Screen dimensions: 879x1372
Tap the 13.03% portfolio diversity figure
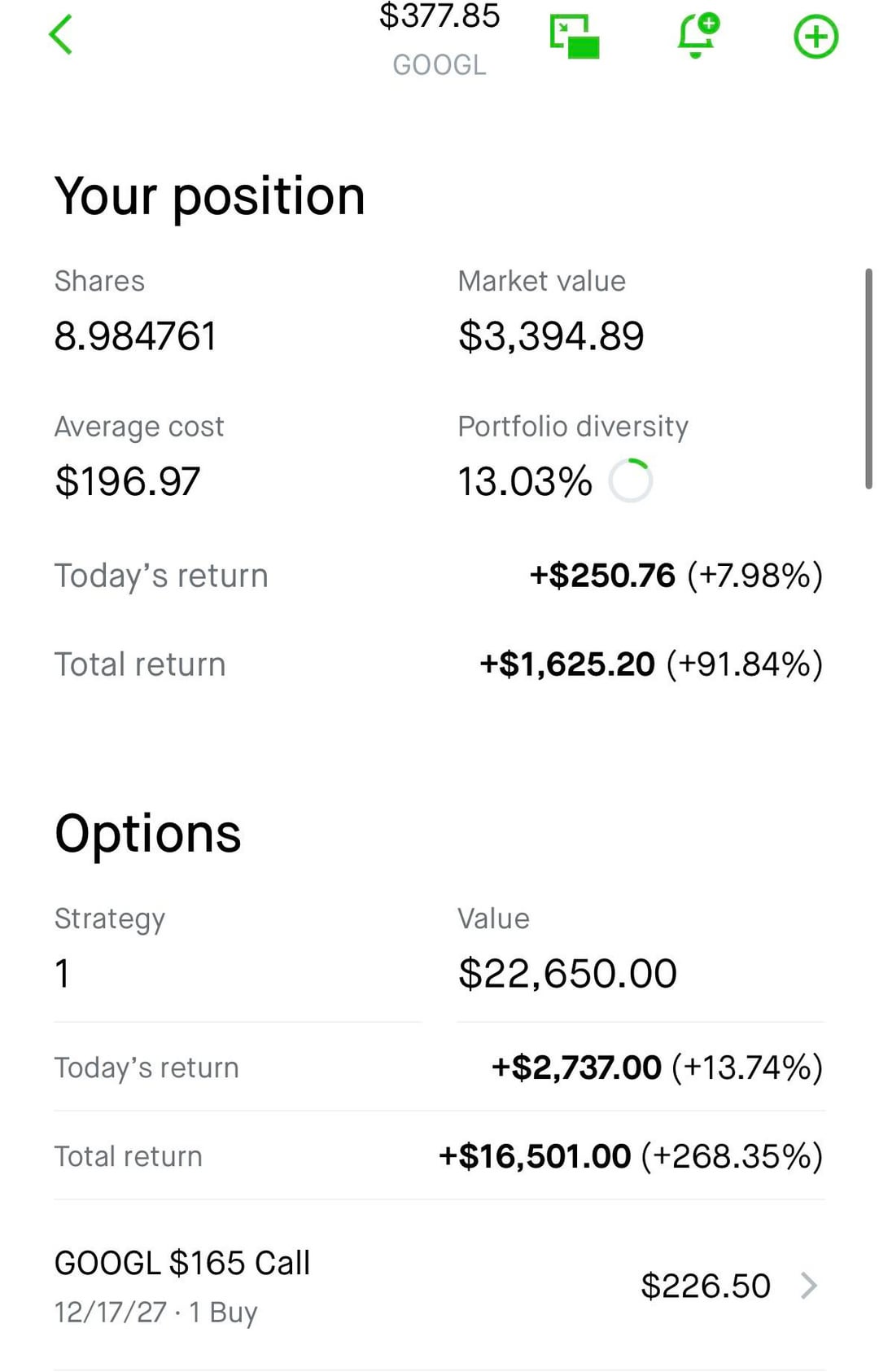525,481
